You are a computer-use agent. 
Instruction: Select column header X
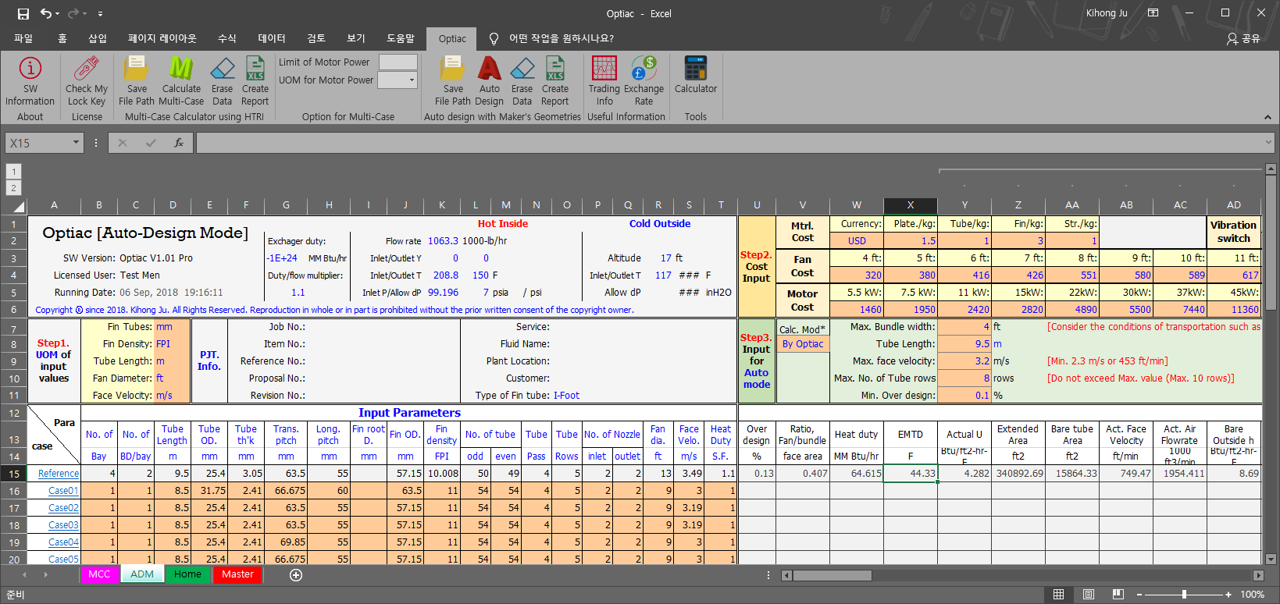pyautogui.click(x=910, y=205)
